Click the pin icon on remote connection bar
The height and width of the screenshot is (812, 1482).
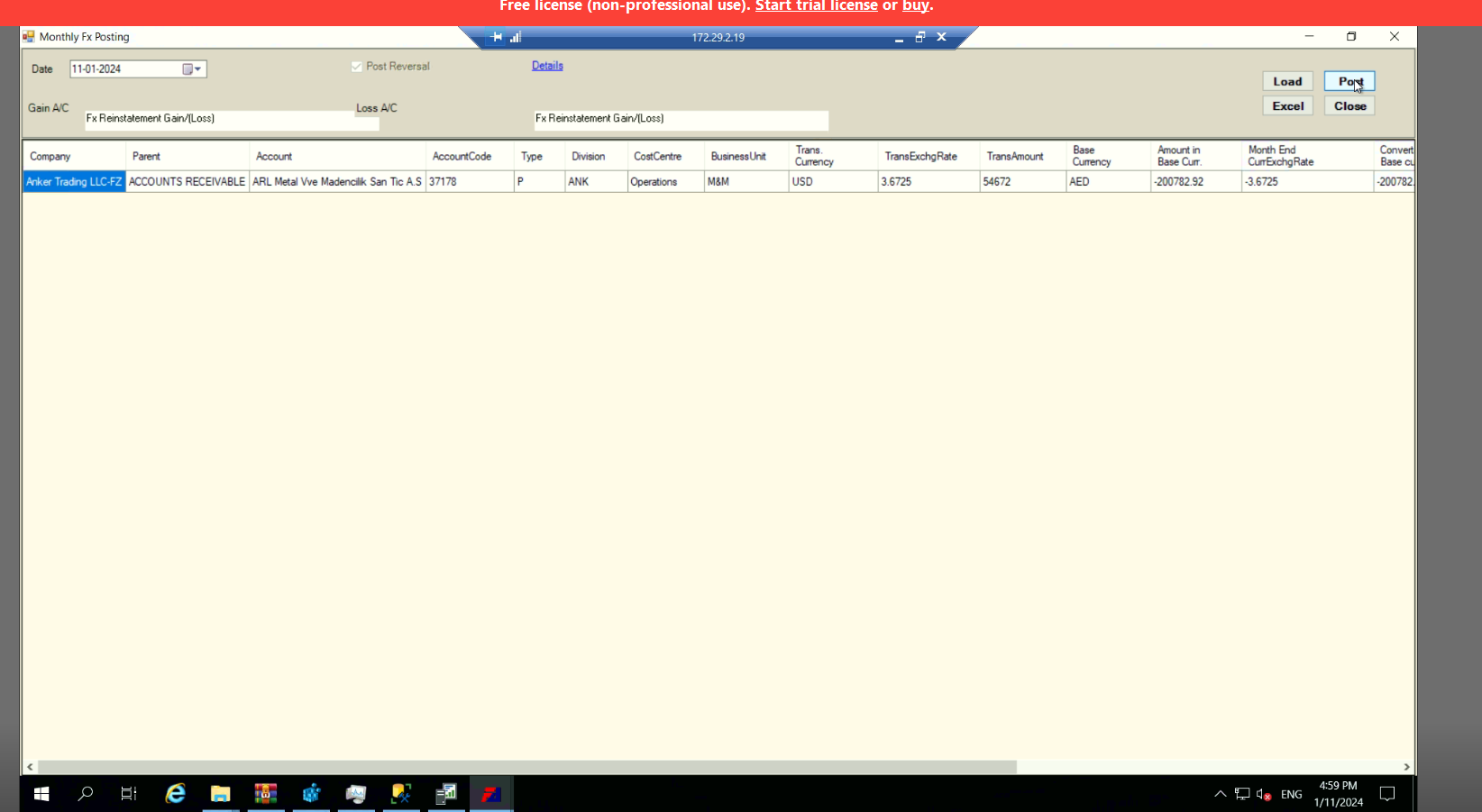496,37
